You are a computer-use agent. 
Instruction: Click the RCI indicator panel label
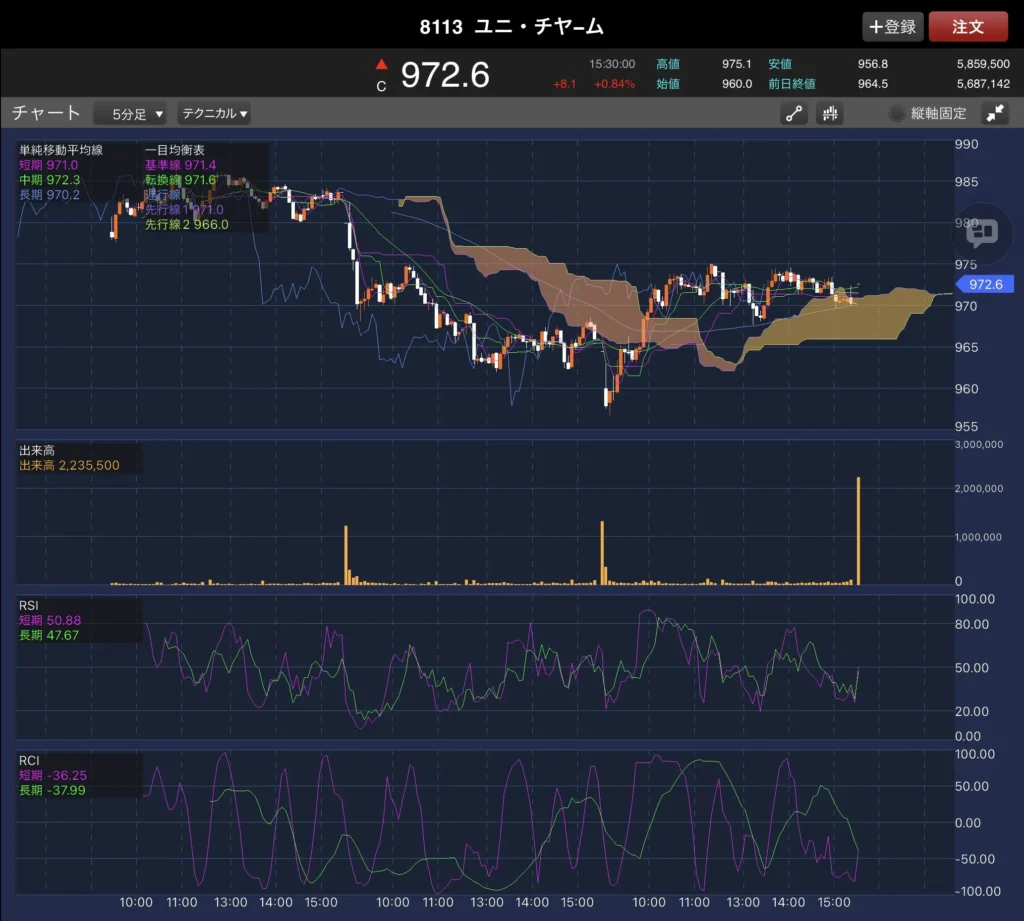(x=30, y=761)
